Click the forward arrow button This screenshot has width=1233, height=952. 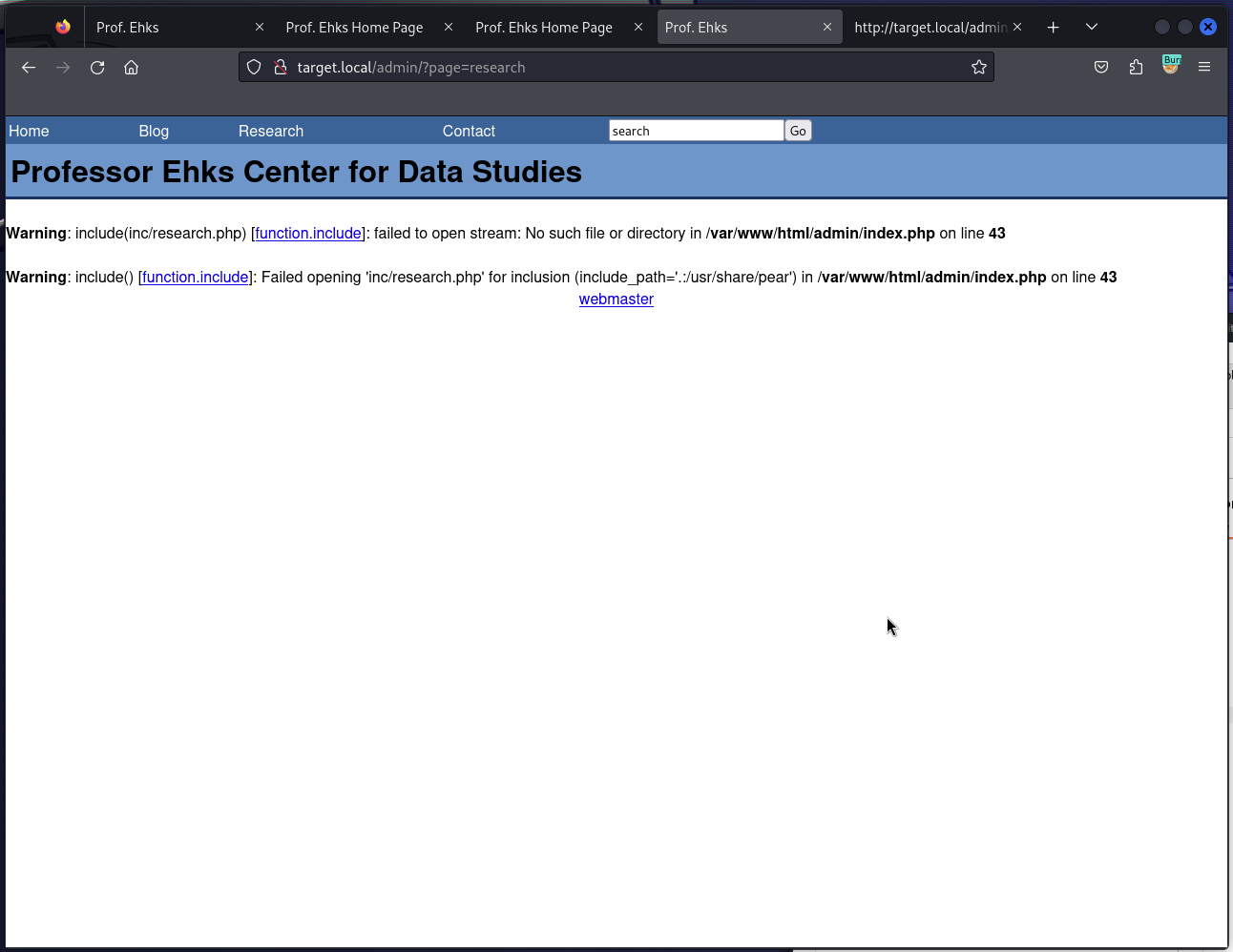(x=63, y=67)
